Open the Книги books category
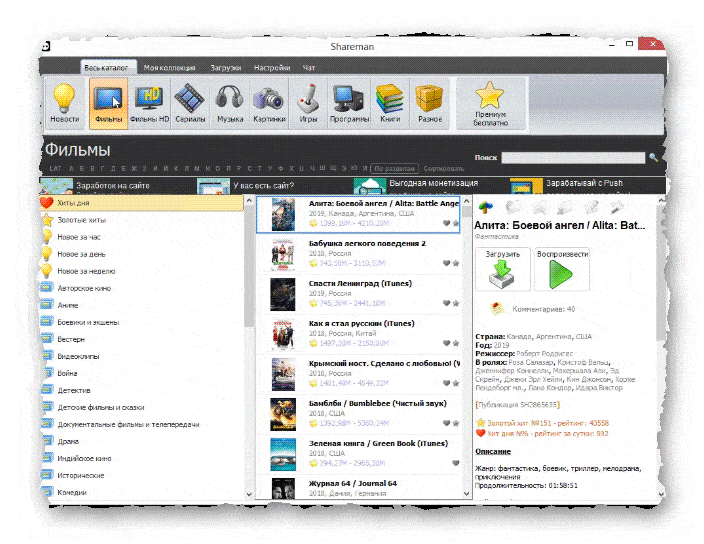This screenshot has width=704, height=544. pos(390,103)
